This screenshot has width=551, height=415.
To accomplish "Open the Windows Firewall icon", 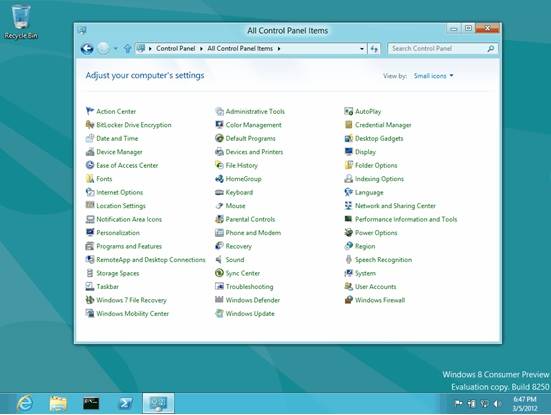I will coord(349,300).
